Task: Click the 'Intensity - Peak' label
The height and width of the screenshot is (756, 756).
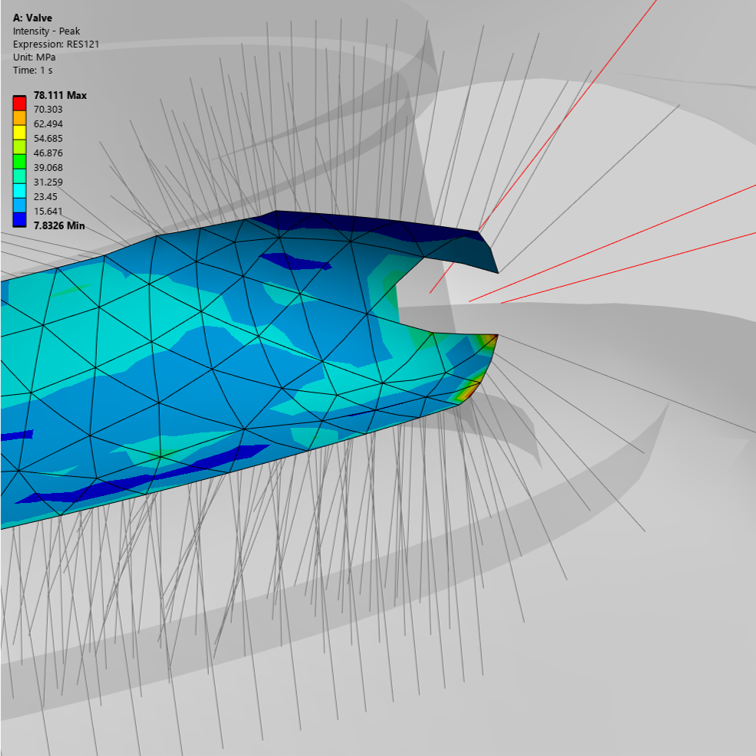Action: 46,31
